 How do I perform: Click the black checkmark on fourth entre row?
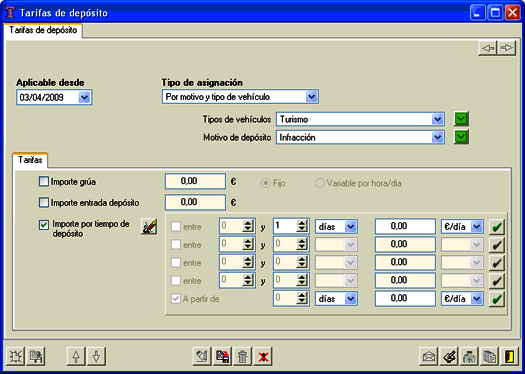[497, 281]
